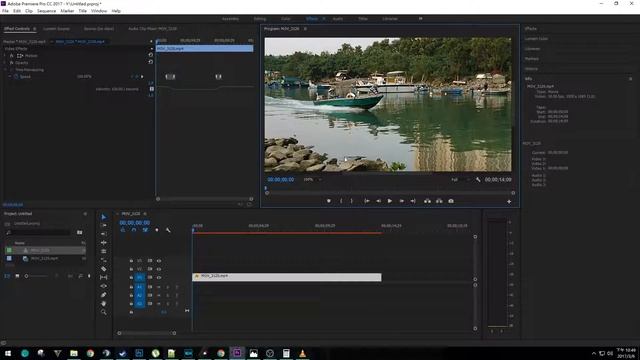Open the Markers panel
Image resolution: width=640 pixels, height=360 pixels.
(531, 59)
